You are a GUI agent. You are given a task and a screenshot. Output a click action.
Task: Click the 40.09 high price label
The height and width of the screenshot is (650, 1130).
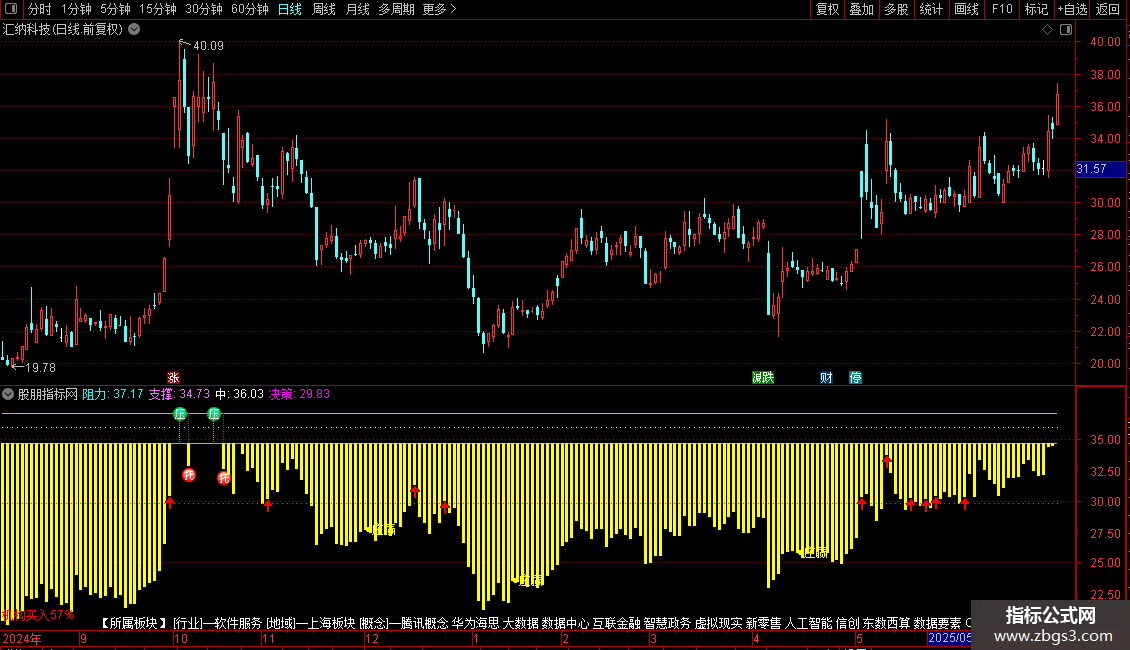click(208, 46)
